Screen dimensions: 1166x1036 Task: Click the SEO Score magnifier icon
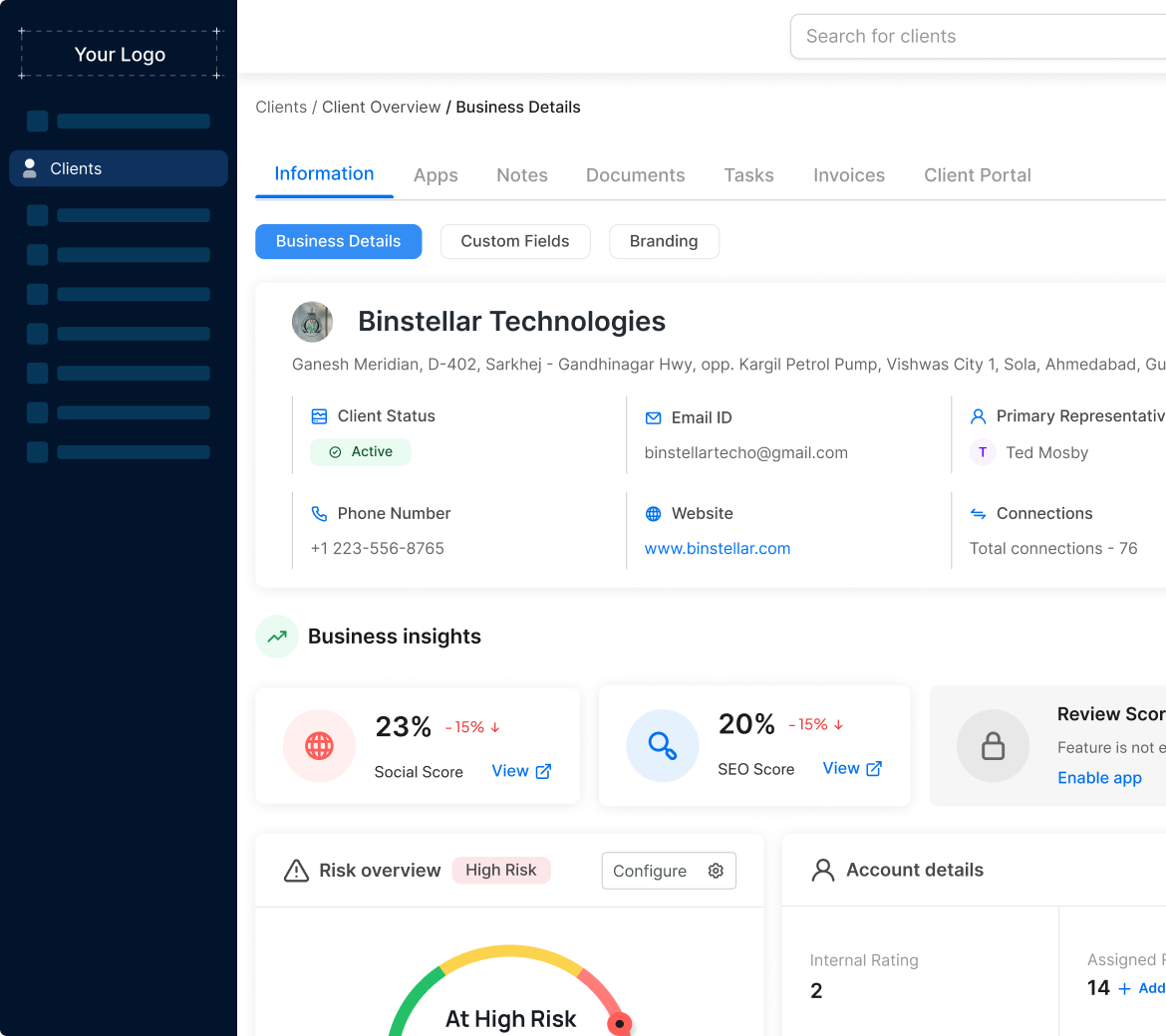(662, 745)
